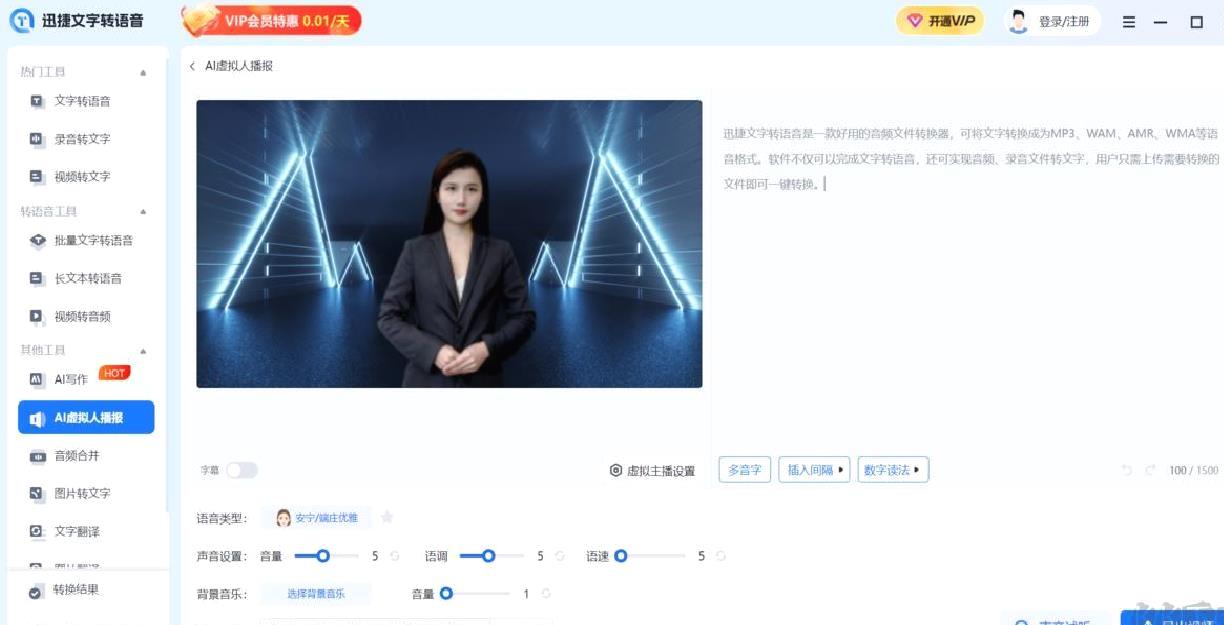This screenshot has height=625, width=1224.
Task: Select the 视频转文字 sidebar icon
Action: pos(37,177)
